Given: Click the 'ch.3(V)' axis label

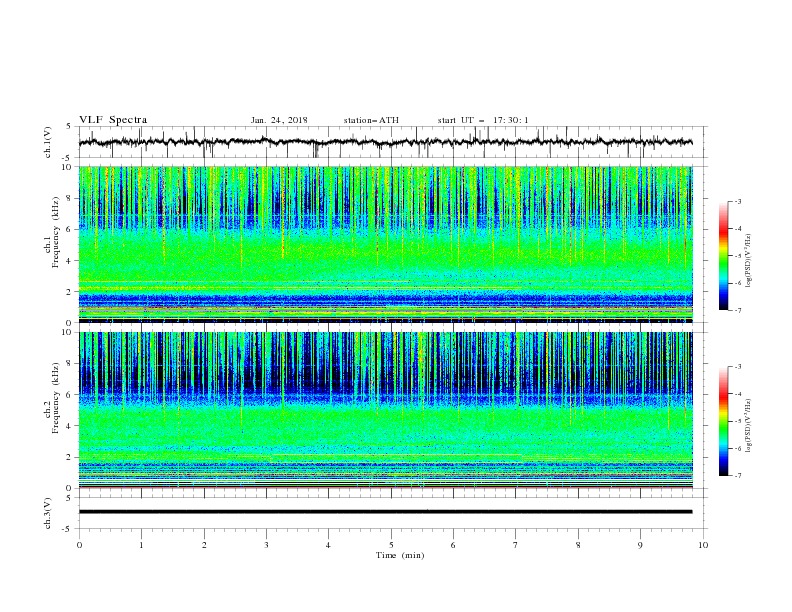Looking at the screenshot, I should point(48,513).
